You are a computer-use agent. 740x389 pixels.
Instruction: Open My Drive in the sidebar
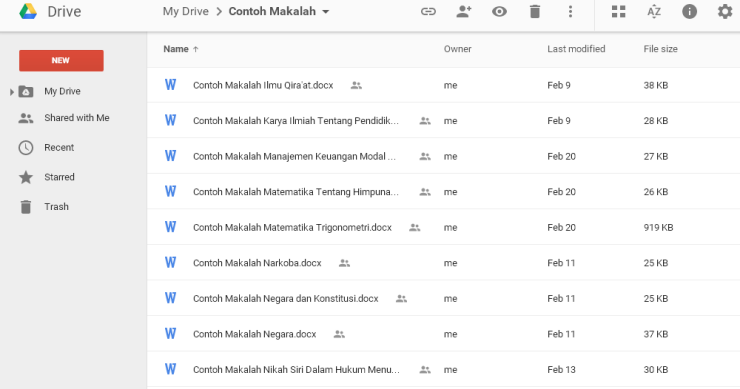click(x=62, y=91)
